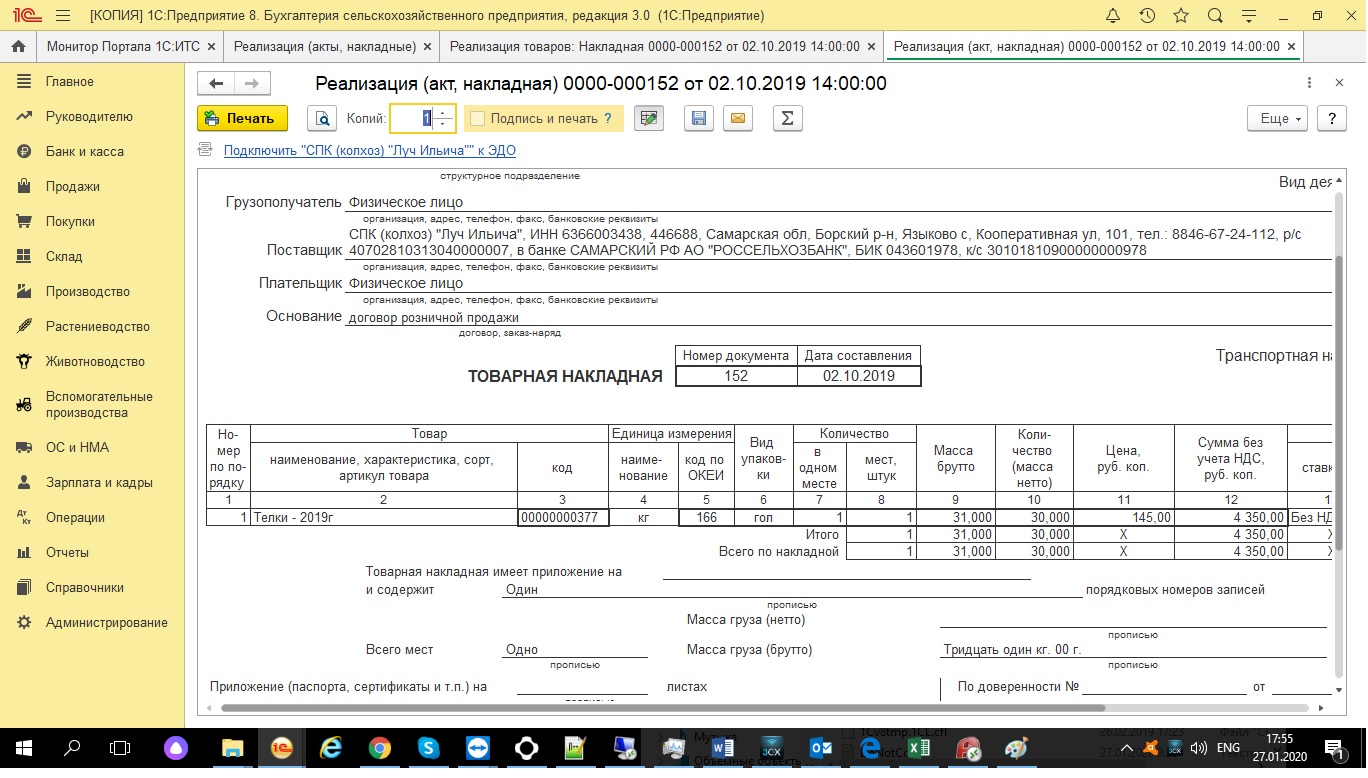Toggle document editing mode icon
The height and width of the screenshot is (778, 1368).
(650, 119)
